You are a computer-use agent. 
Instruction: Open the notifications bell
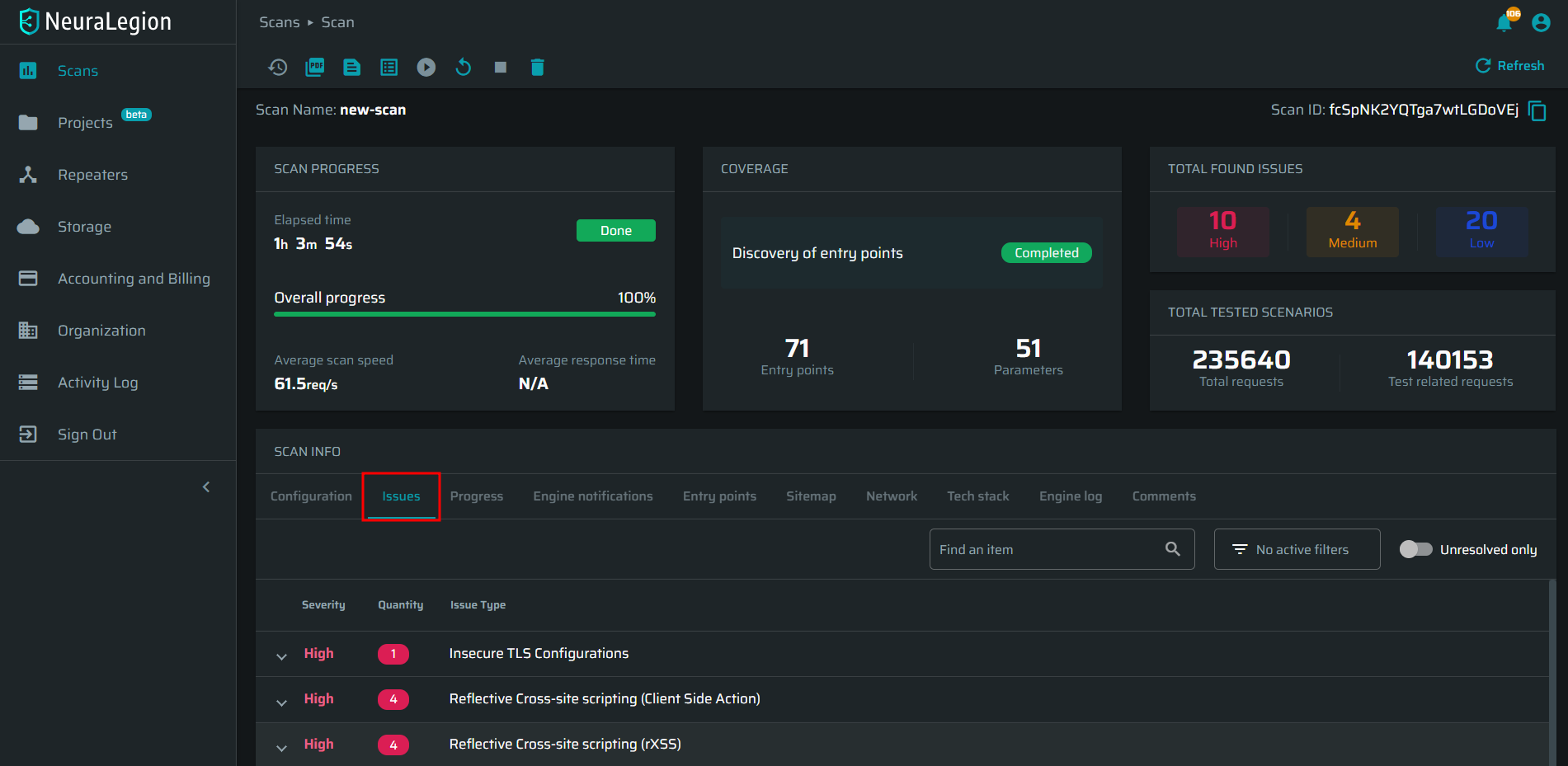tap(1504, 22)
